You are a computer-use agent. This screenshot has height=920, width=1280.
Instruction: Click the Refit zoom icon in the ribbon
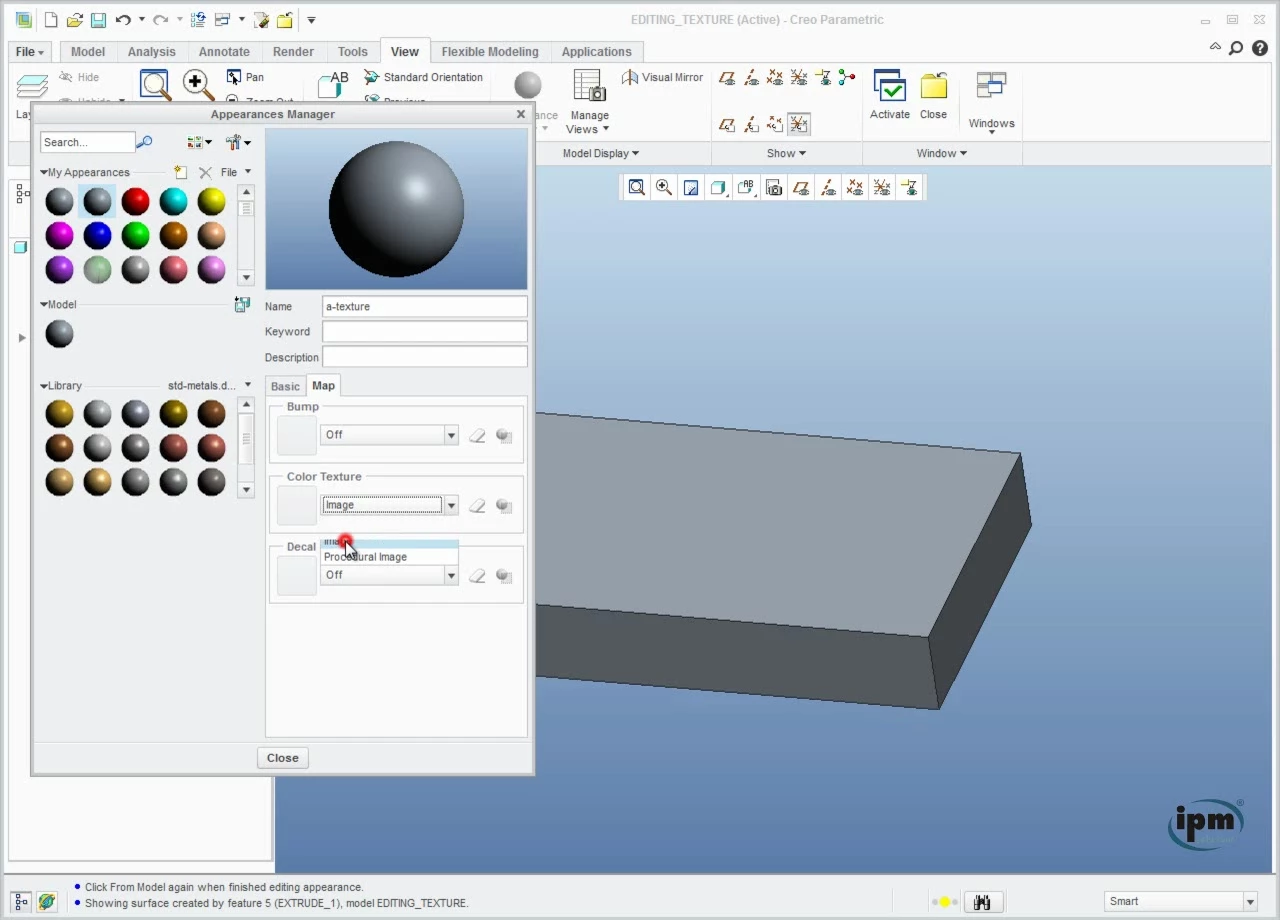(x=155, y=86)
